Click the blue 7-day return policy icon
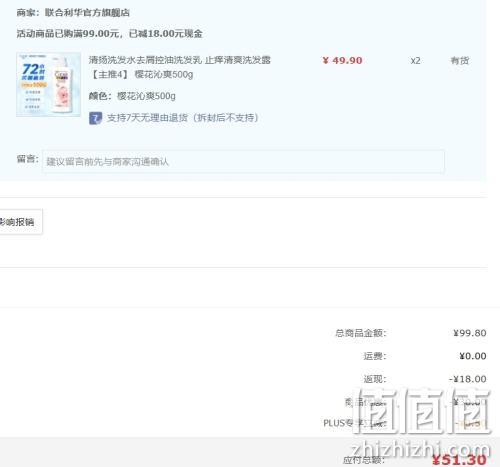Screen dimensions: 500x467 (x=95, y=118)
